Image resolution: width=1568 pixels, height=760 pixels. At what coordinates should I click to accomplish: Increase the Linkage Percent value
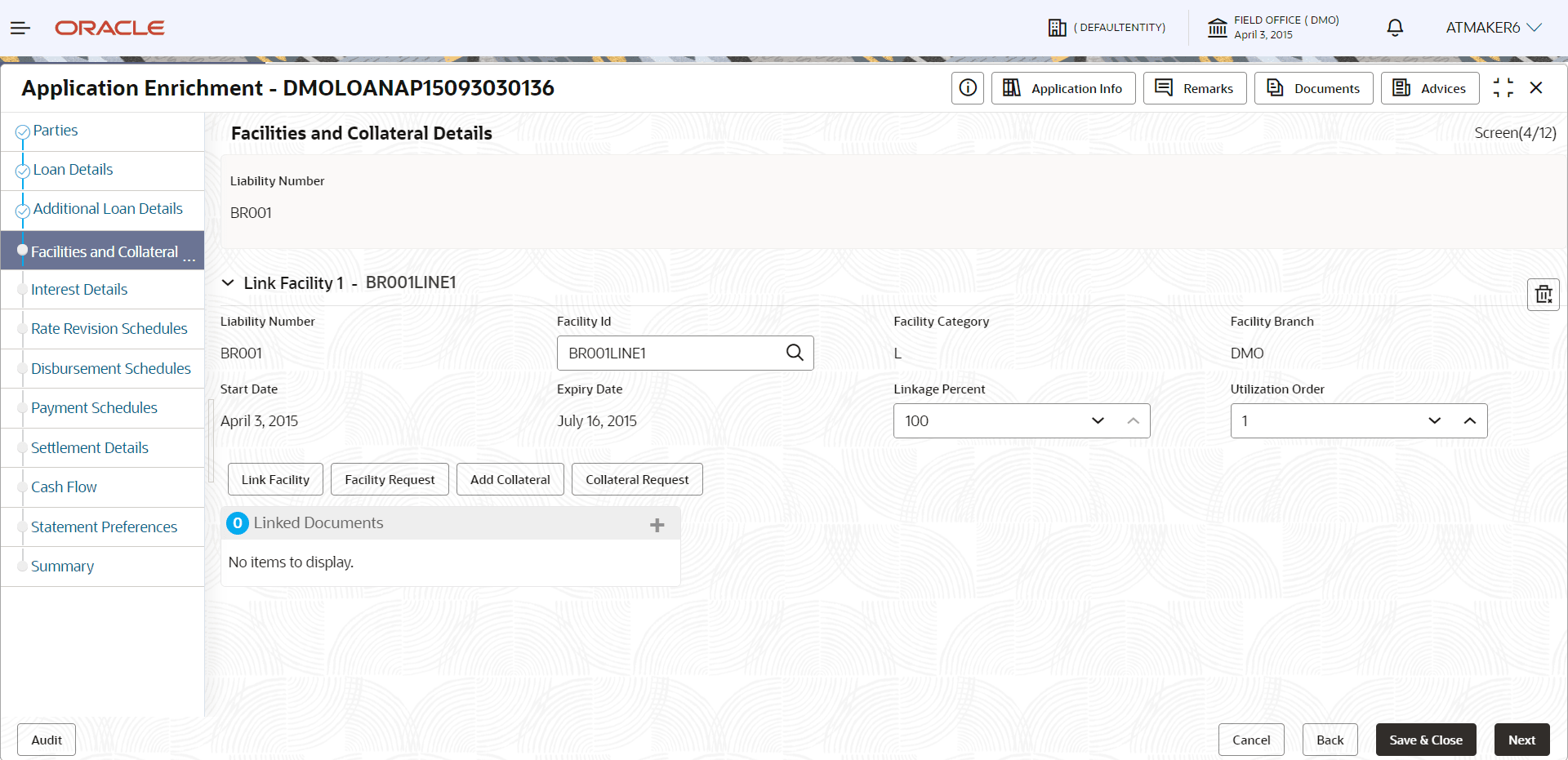(x=1133, y=421)
